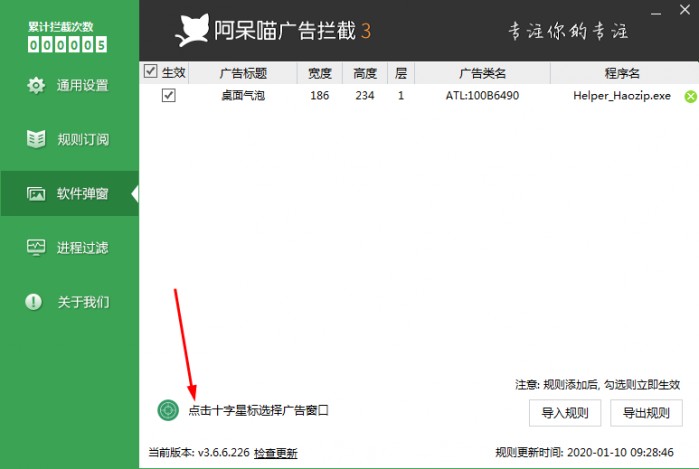The height and width of the screenshot is (469, 699).
Task: Click the book icon beside 规则订阅
Action: point(36,139)
